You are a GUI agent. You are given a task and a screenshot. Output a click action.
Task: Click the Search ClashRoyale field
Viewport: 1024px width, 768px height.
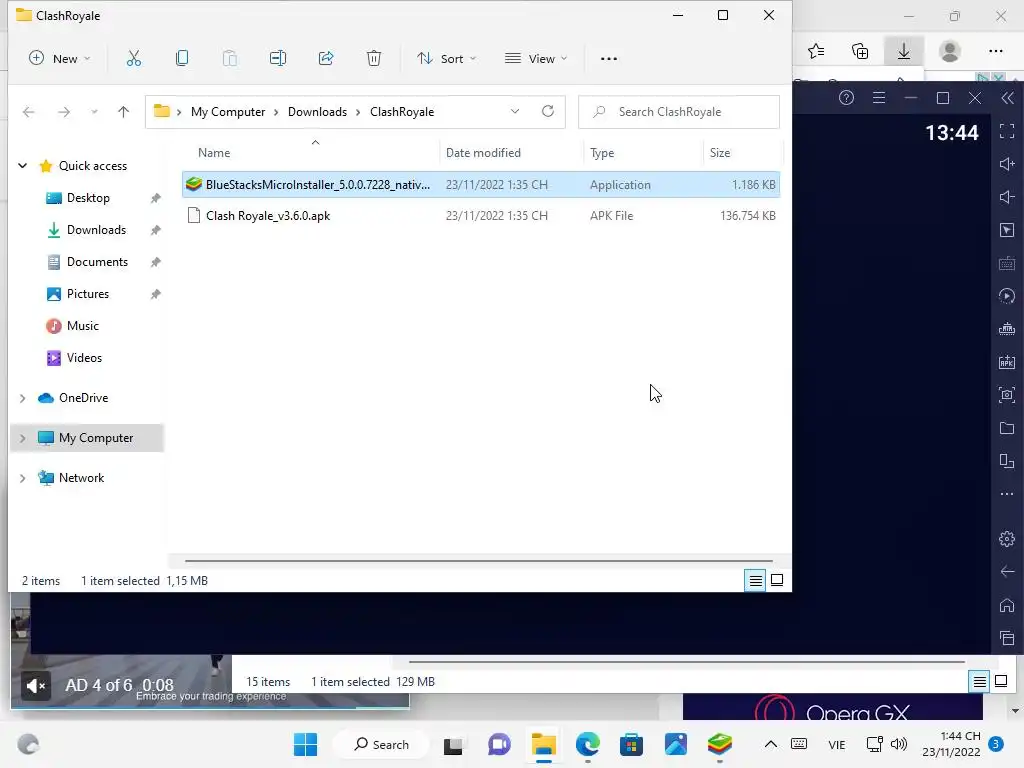click(x=679, y=112)
